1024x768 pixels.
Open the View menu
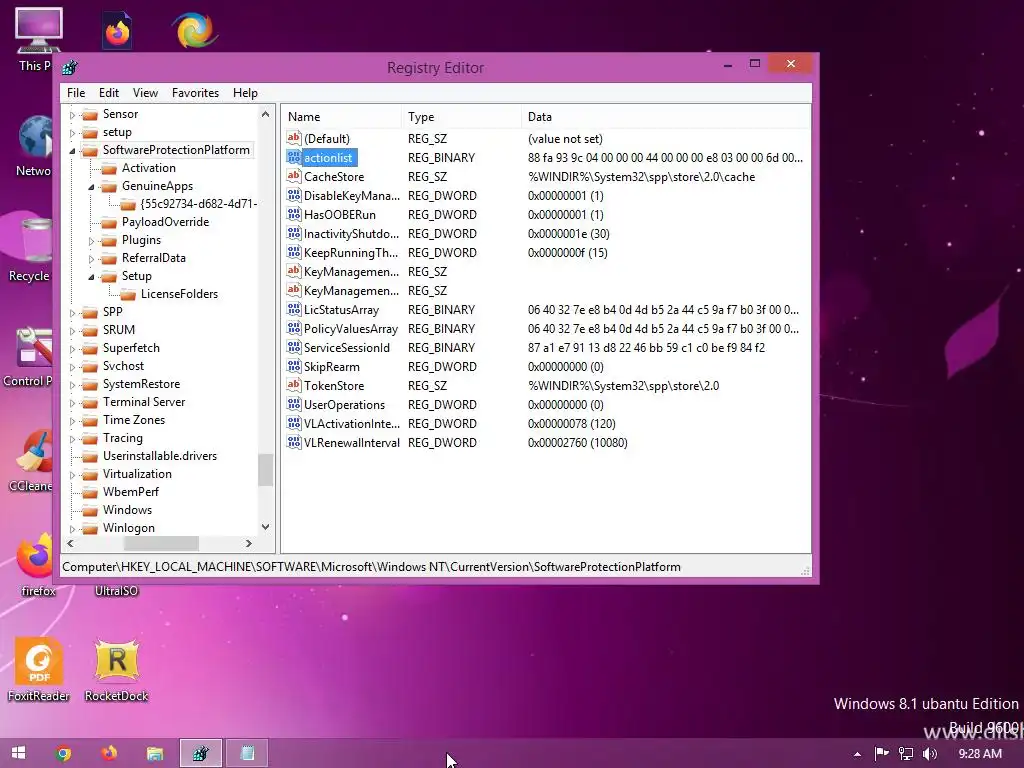click(145, 93)
